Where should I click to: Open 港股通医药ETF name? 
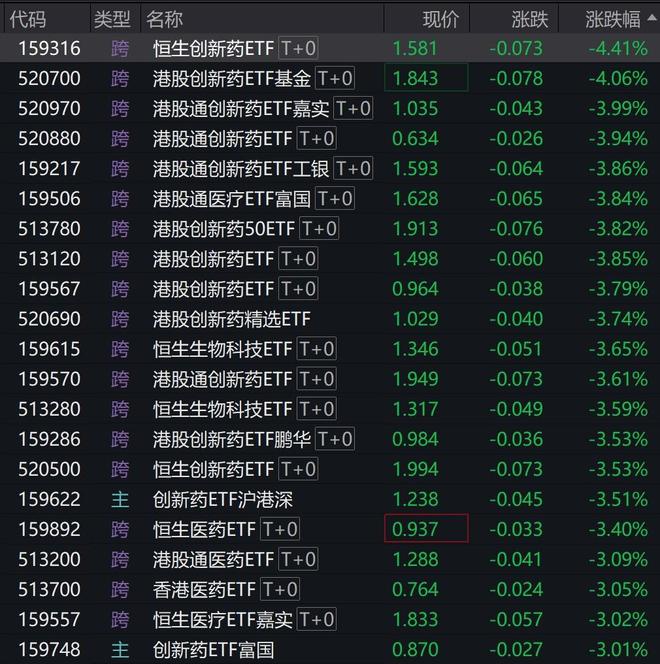click(213, 559)
